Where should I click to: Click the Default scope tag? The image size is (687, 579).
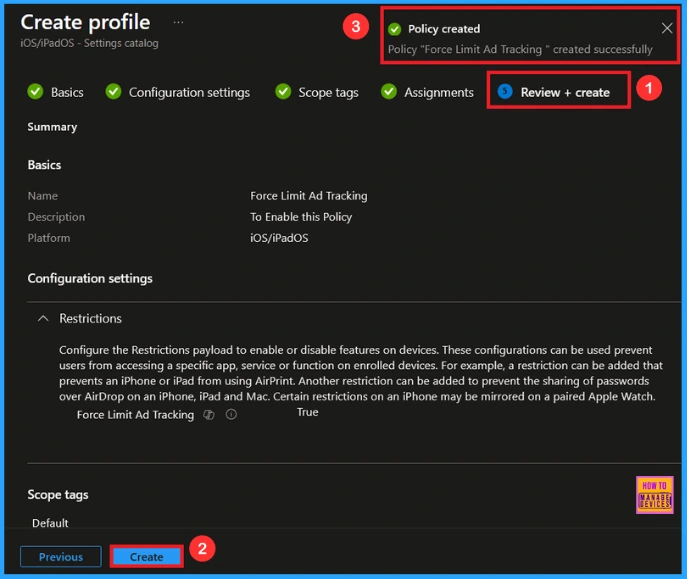(50, 523)
